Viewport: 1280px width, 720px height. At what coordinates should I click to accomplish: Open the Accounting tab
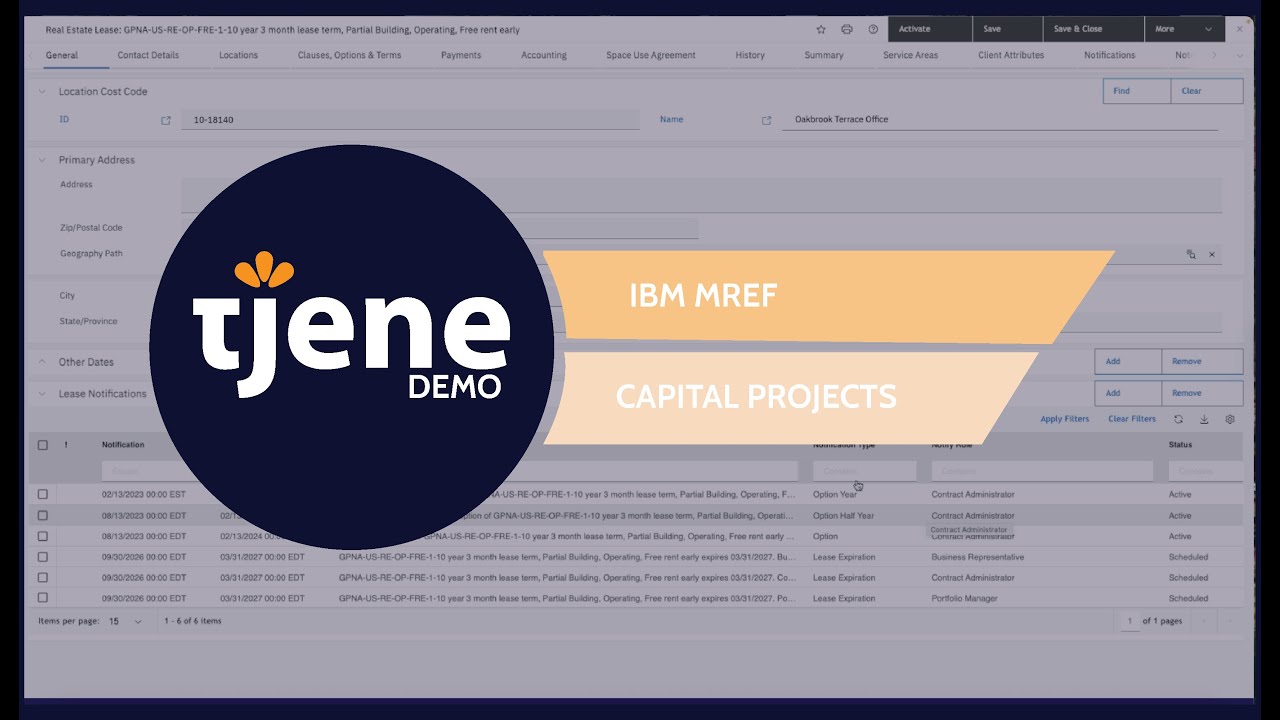pos(544,55)
